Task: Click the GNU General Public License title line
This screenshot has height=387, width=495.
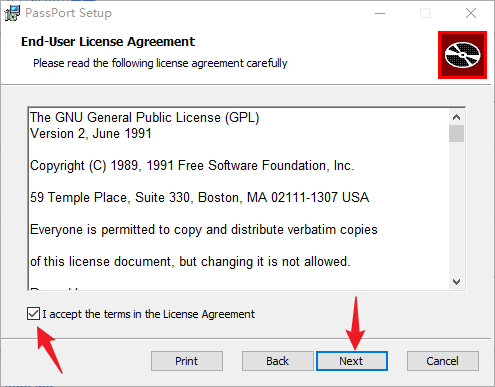Action: point(145,118)
